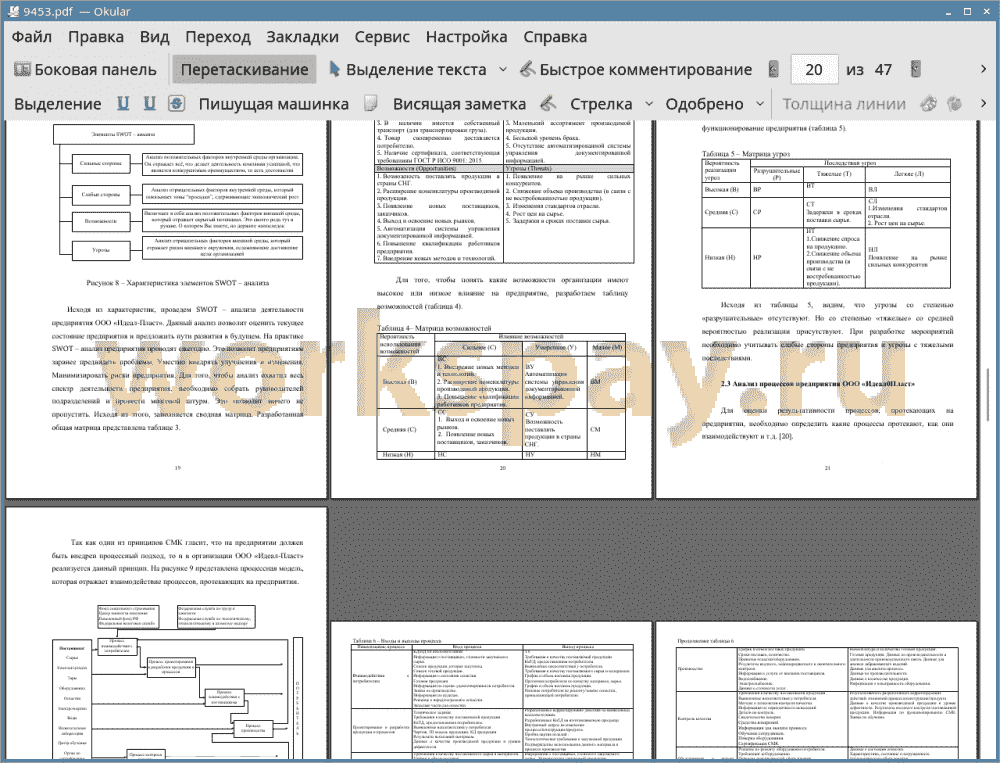This screenshot has width=1000, height=763.
Task: Click the note icon beside Висящая заметка
Action: (x=371, y=103)
